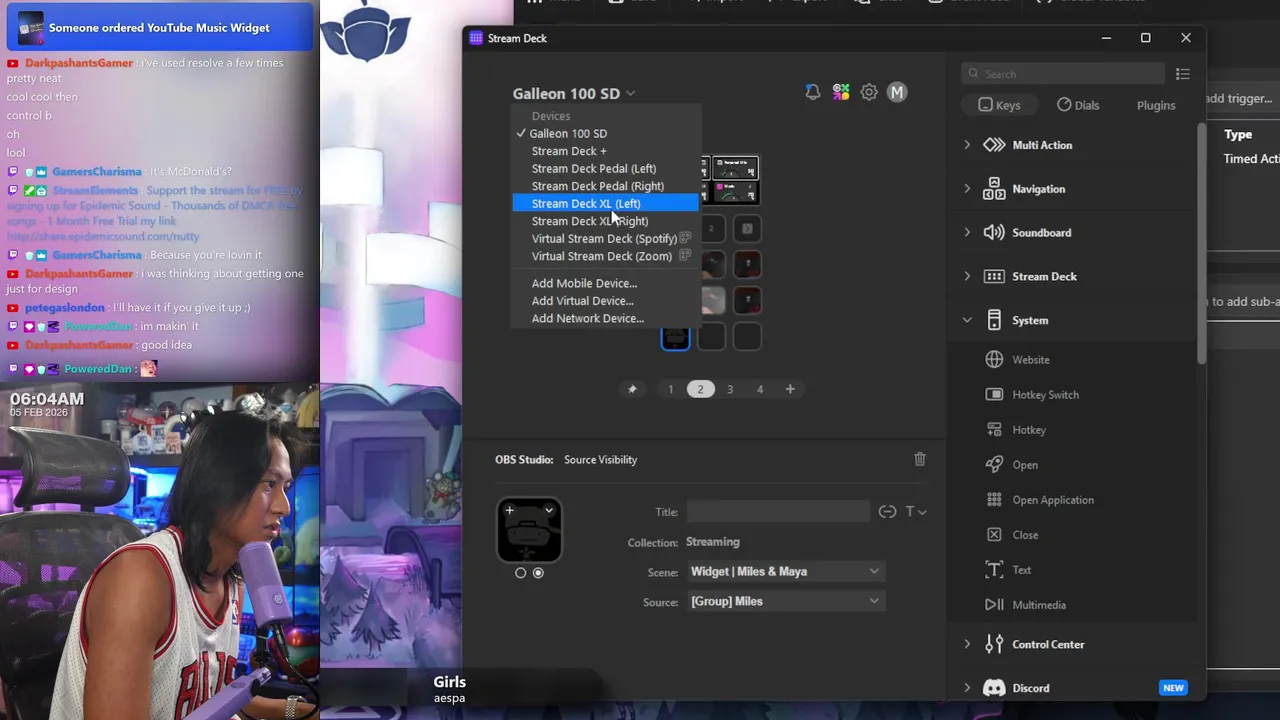Image resolution: width=1280 pixels, height=720 pixels.
Task: Click the actions panel scrollbar
Action: pos(1201,243)
